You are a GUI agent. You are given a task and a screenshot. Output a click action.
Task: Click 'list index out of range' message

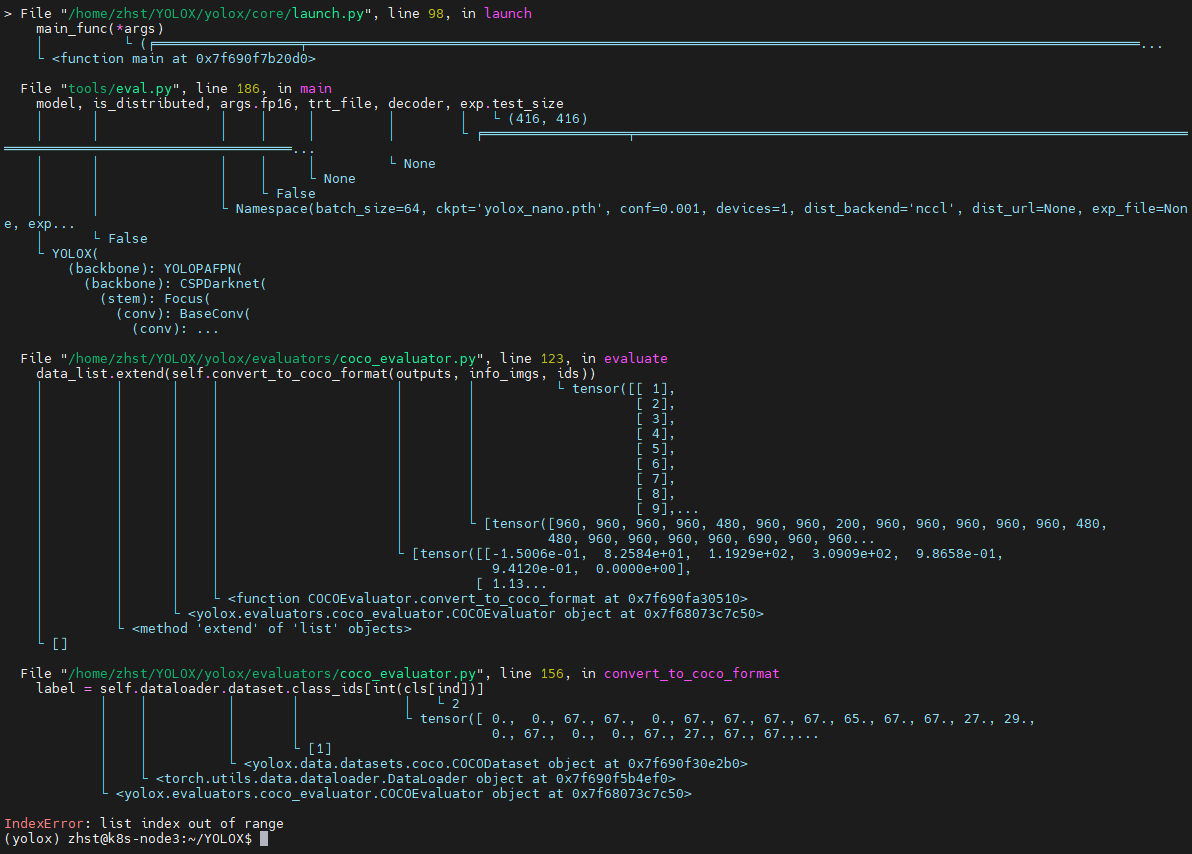(x=192, y=824)
